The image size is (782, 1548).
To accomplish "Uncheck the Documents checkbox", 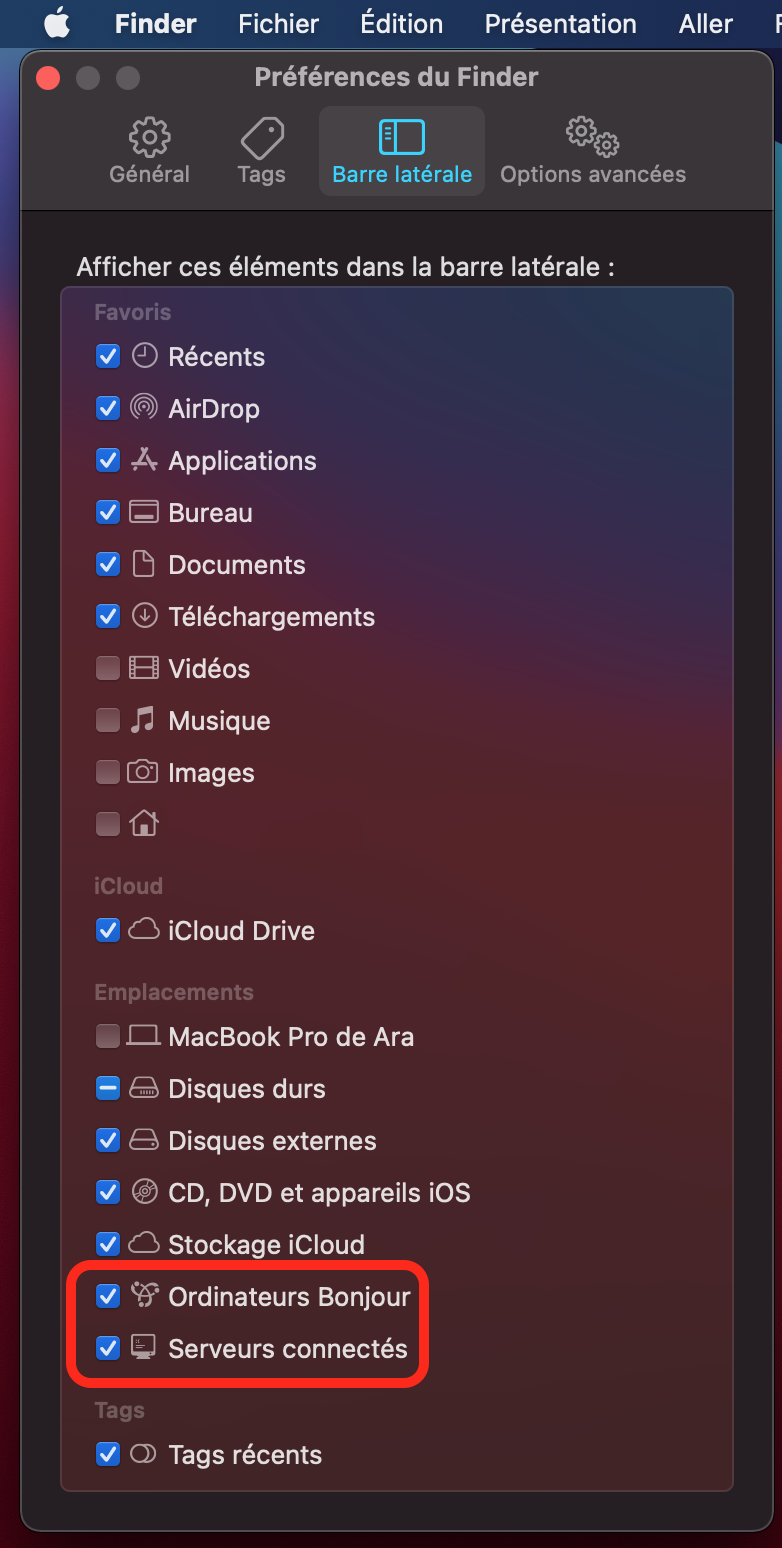I will [x=108, y=564].
